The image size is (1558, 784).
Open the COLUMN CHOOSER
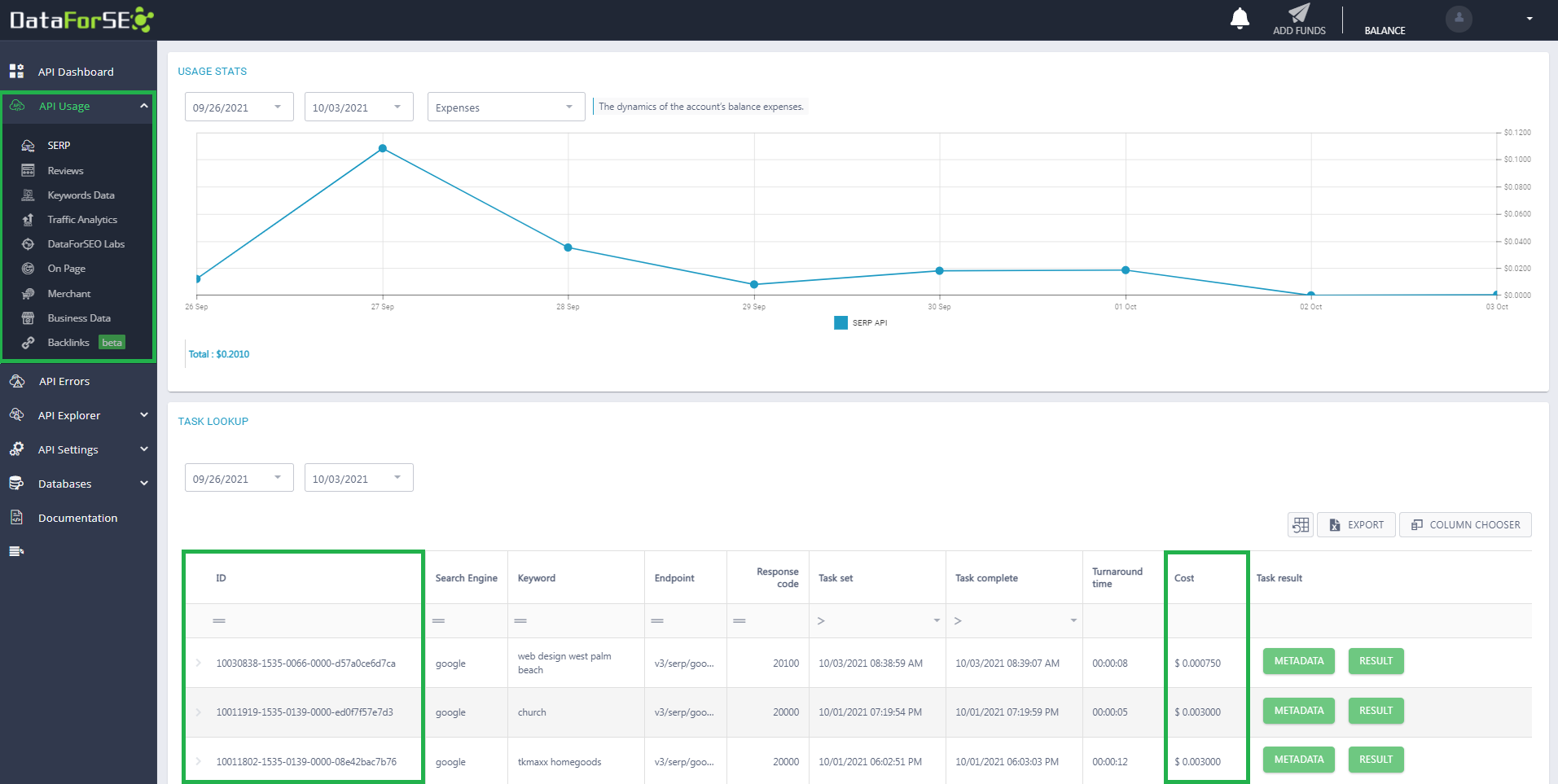pos(1465,524)
